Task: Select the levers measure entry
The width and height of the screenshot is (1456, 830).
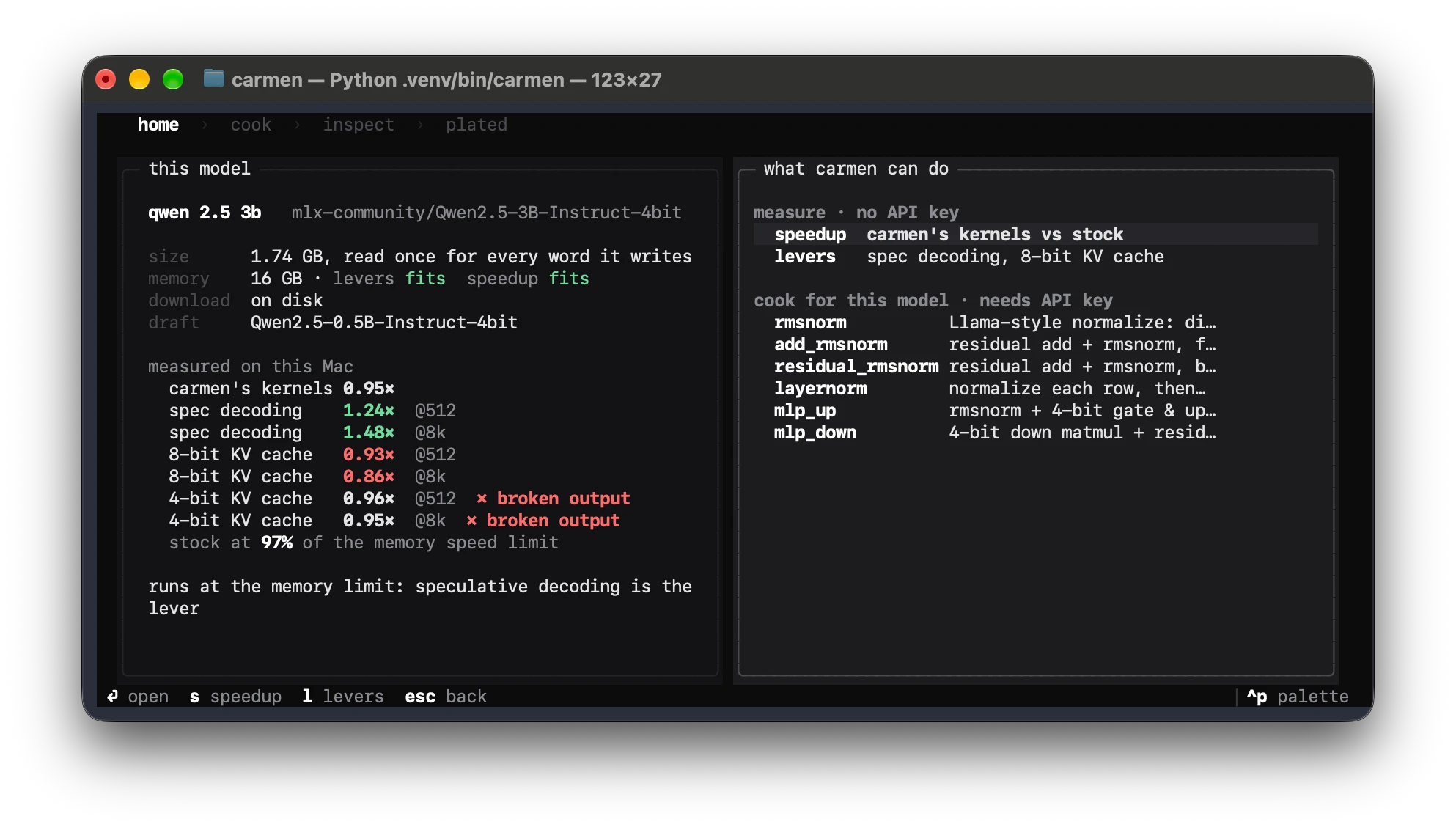Action: point(1035,257)
